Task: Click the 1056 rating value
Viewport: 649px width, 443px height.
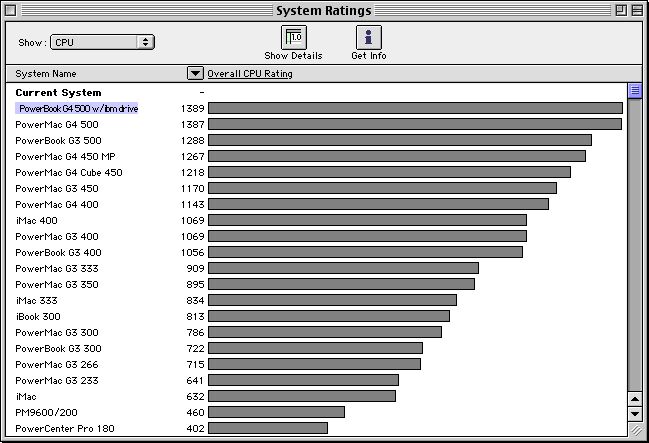Action: click(x=192, y=253)
